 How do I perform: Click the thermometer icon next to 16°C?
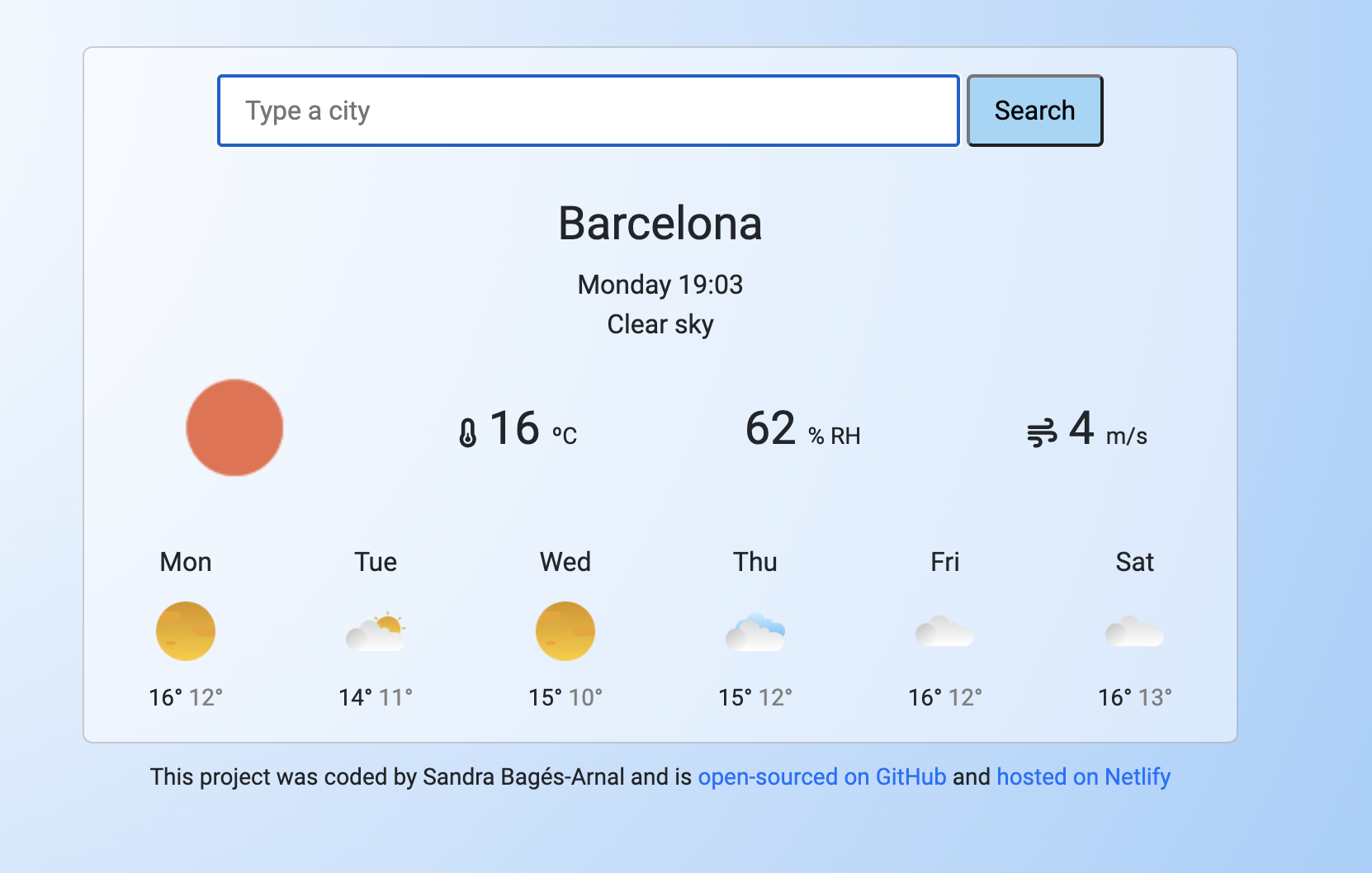pyautogui.click(x=467, y=430)
